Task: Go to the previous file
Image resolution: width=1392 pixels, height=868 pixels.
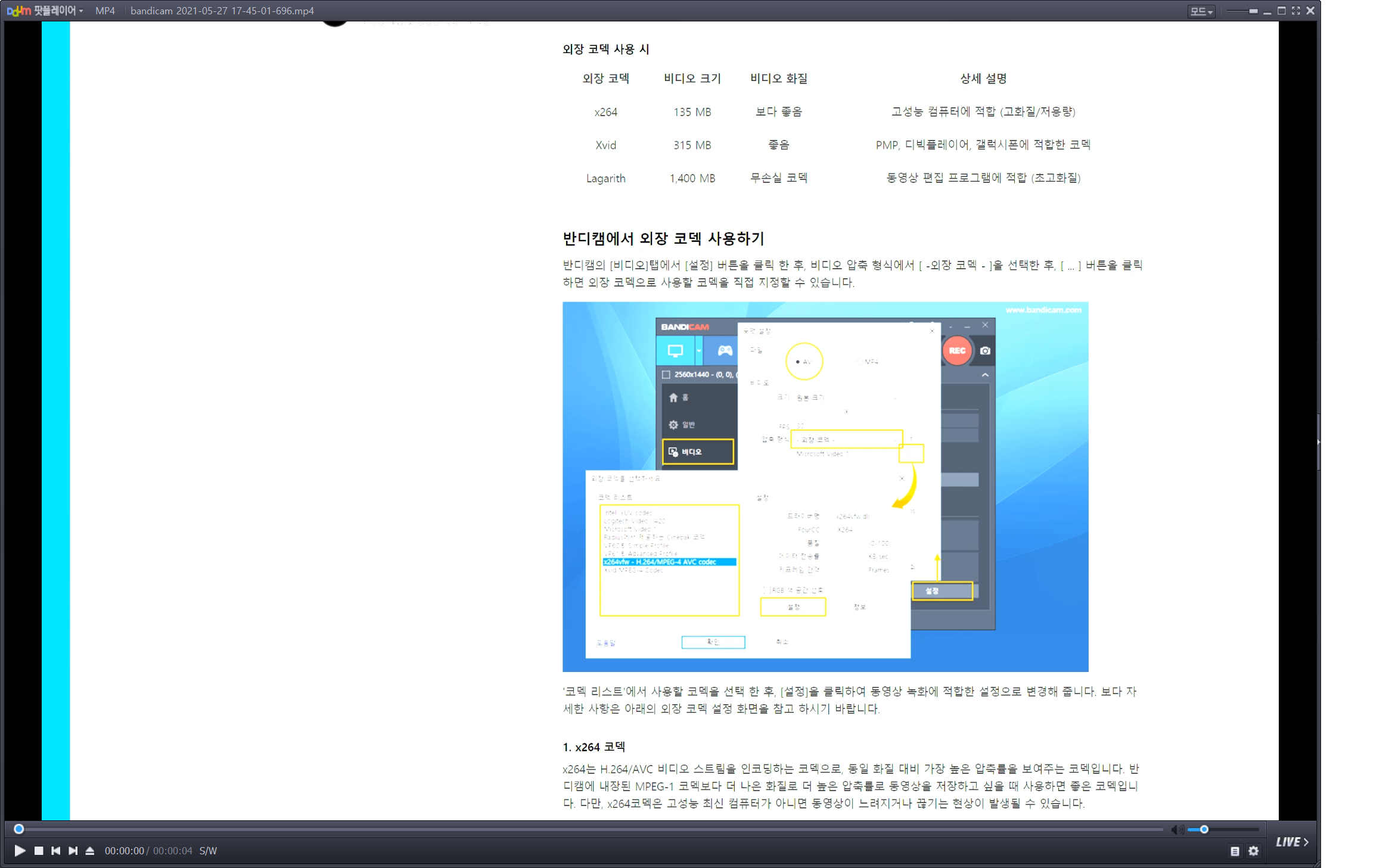Action: point(55,851)
